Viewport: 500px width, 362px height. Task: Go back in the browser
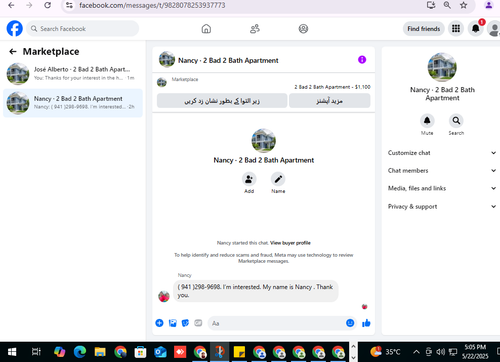[x=11, y=5]
